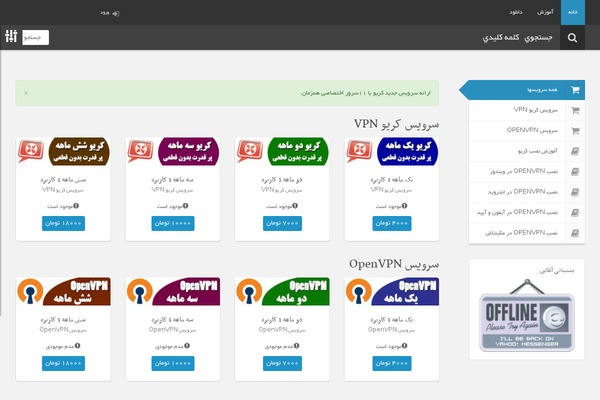Open نصب OPENVPN در مکینتاش link
Image resolution: width=600 pixels, height=400 pixels.
click(x=527, y=233)
